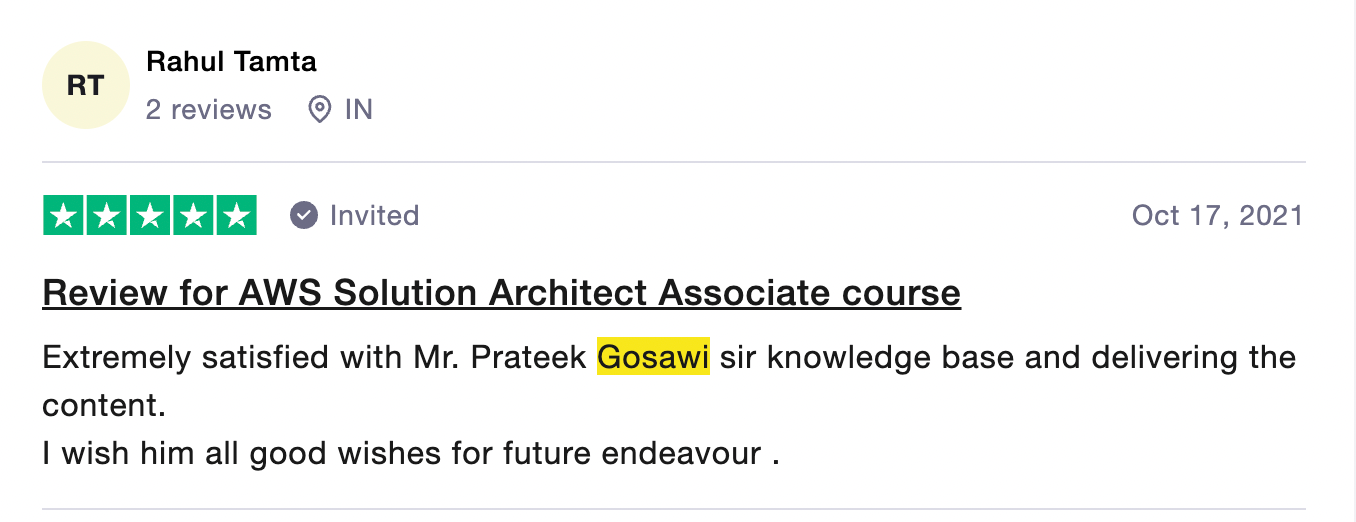Click the third green rating star
The height and width of the screenshot is (522, 1356).
(150, 216)
